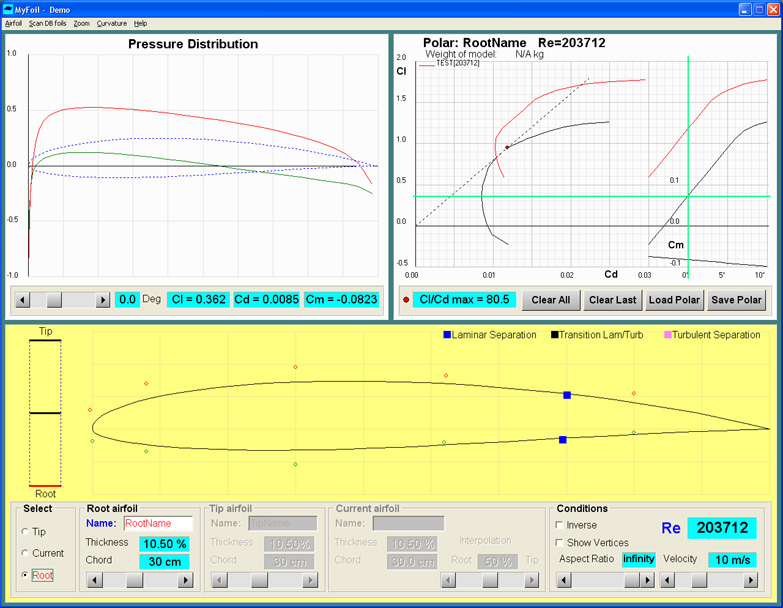The width and height of the screenshot is (783, 608).
Task: Open the Airfoil menu
Action: [x=13, y=23]
